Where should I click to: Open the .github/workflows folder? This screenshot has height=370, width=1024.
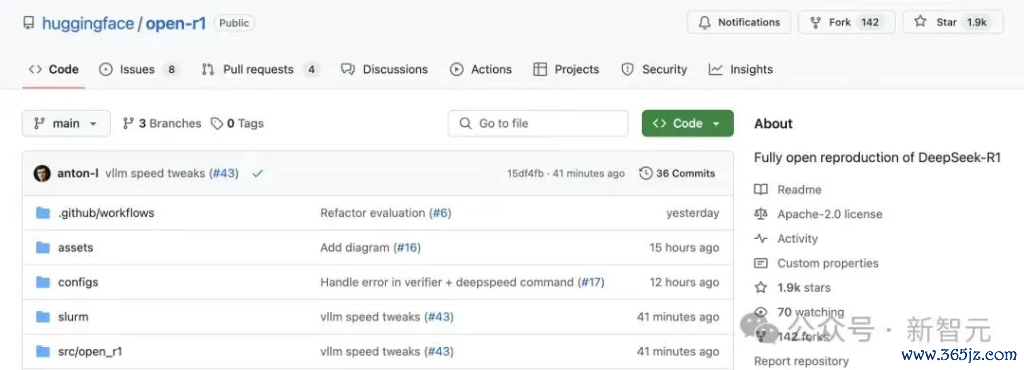[106, 213]
